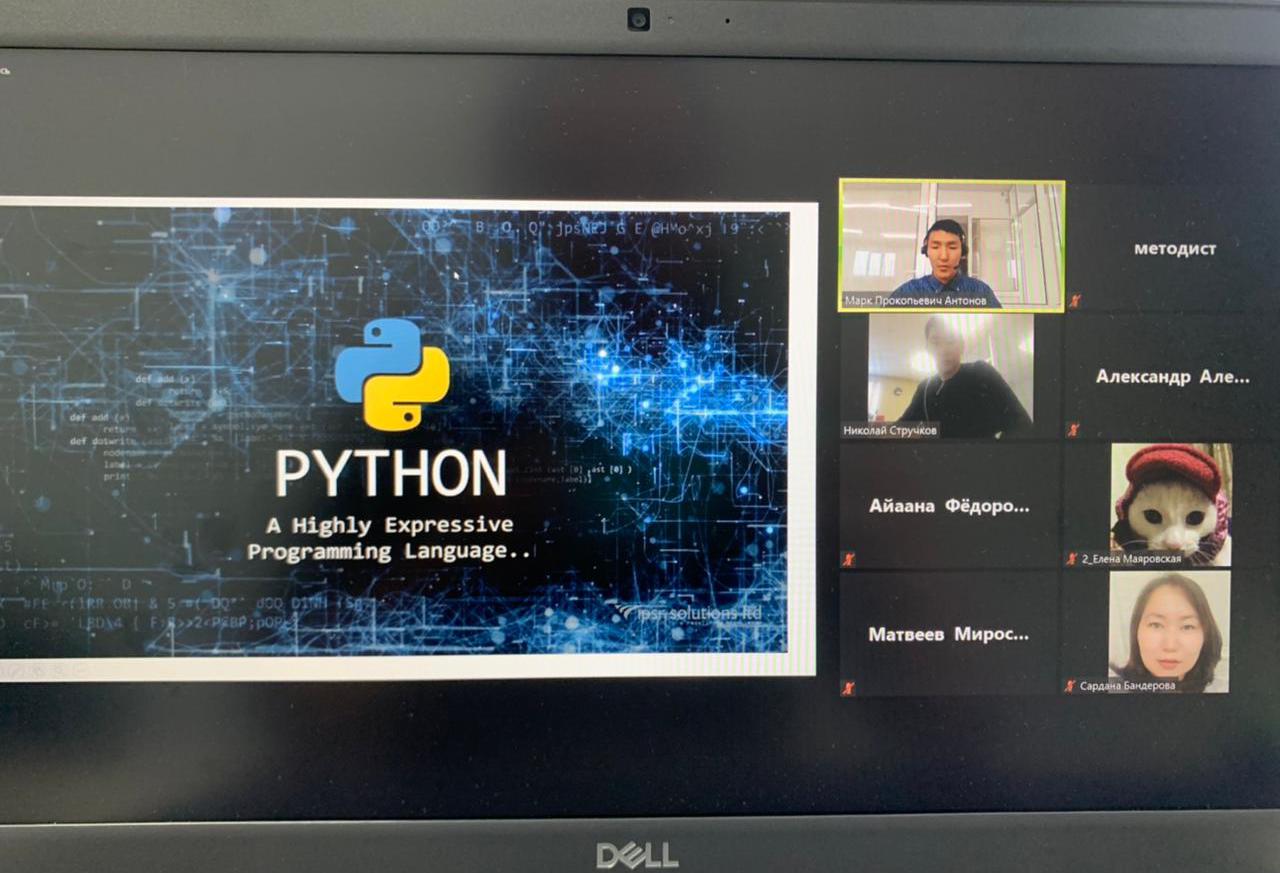The image size is (1280, 873).
Task: Click muted mic icon on Айаана Фёдоро... tile
Action: click(848, 559)
